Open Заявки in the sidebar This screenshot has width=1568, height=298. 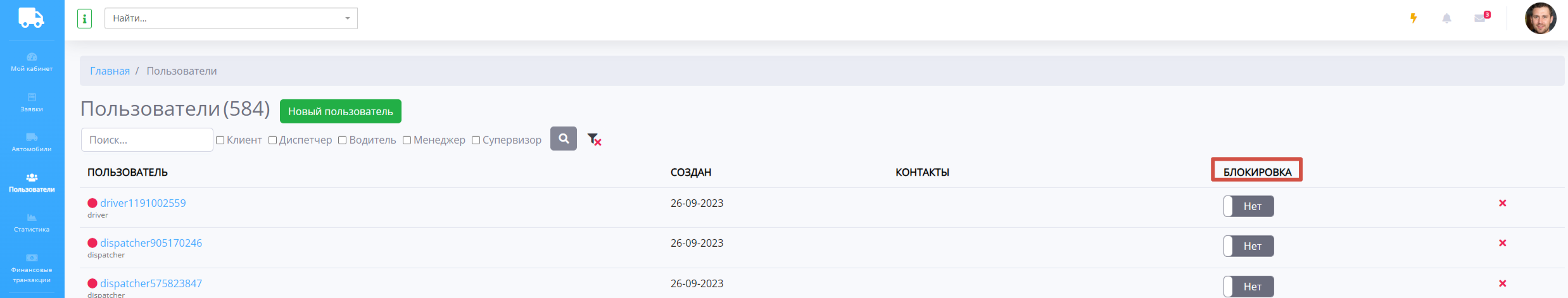tap(32, 102)
